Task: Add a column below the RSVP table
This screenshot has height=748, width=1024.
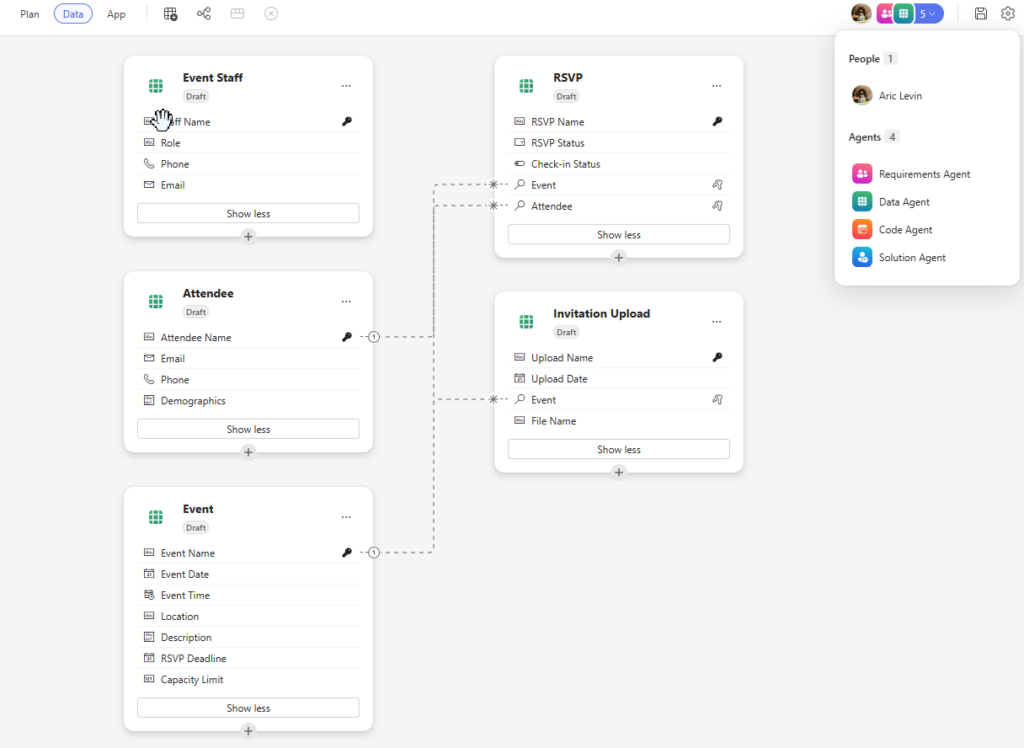Action: [618, 257]
